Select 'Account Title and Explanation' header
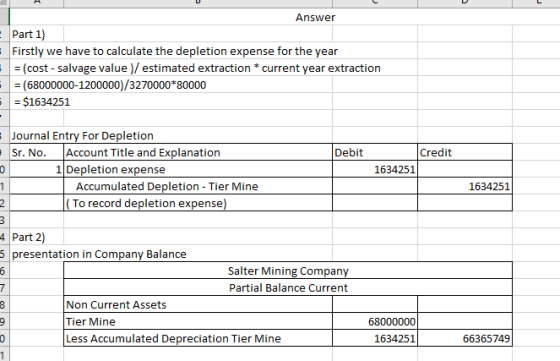Image resolution: width=560 pixels, height=361 pixels. click(198, 152)
